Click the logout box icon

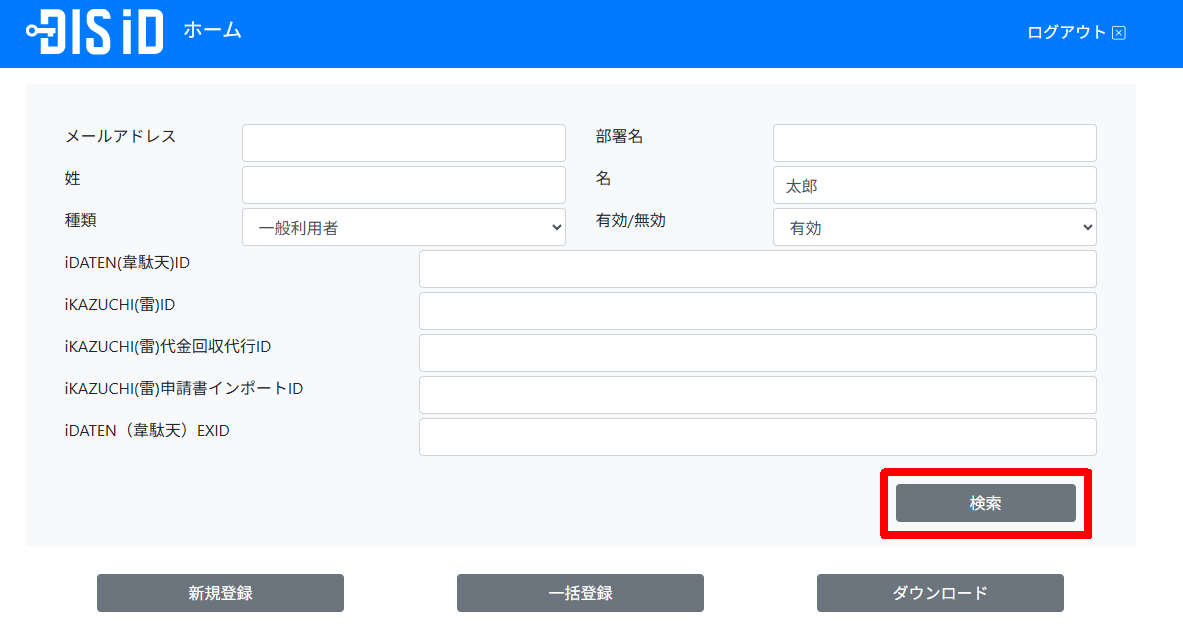tap(1119, 33)
